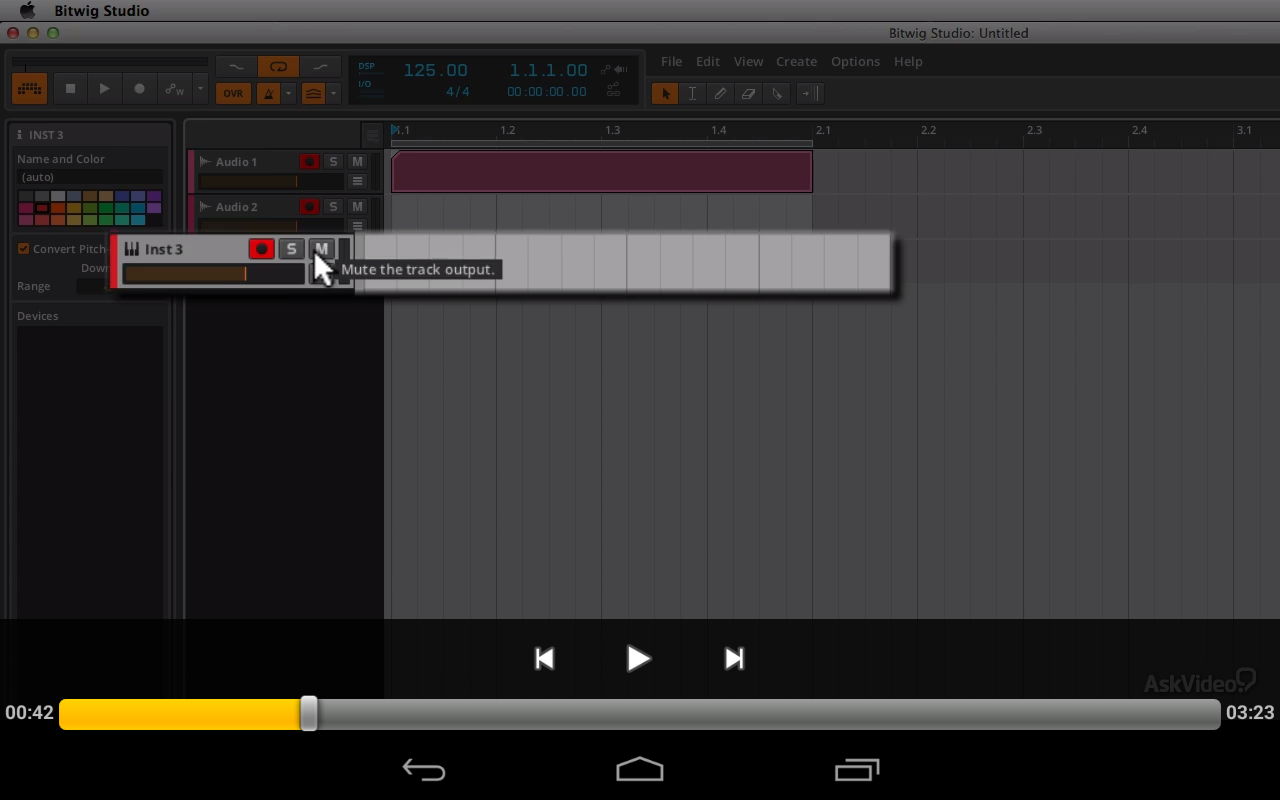Image resolution: width=1280 pixels, height=800 pixels.
Task: Toggle the punch-in button
Action: coord(236,67)
